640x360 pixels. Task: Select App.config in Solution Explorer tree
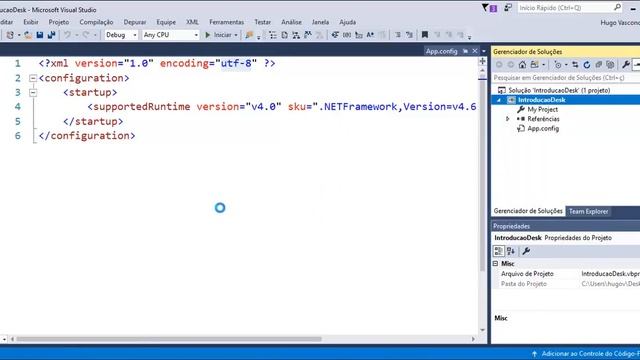pyautogui.click(x=543, y=129)
